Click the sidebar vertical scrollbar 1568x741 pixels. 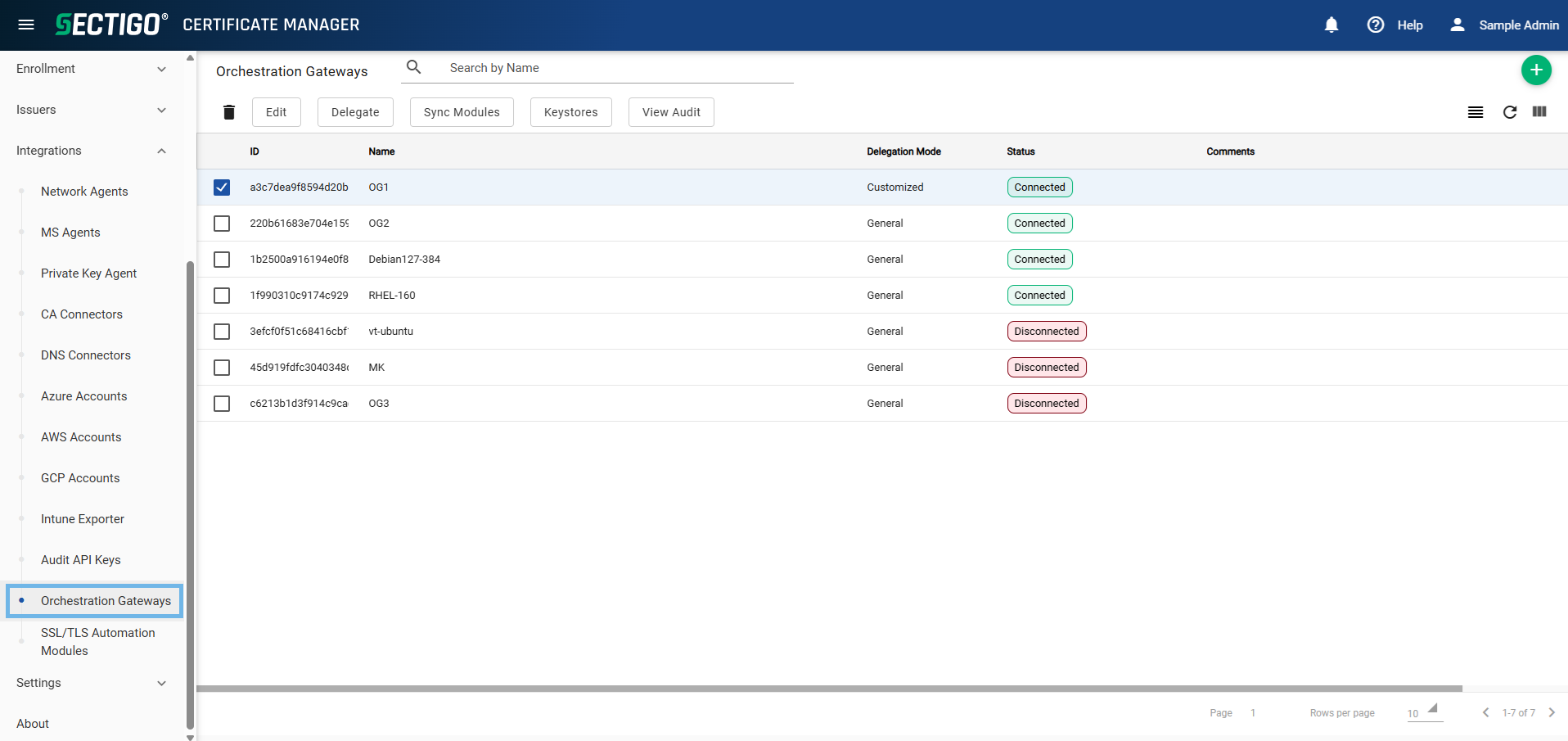[x=190, y=495]
